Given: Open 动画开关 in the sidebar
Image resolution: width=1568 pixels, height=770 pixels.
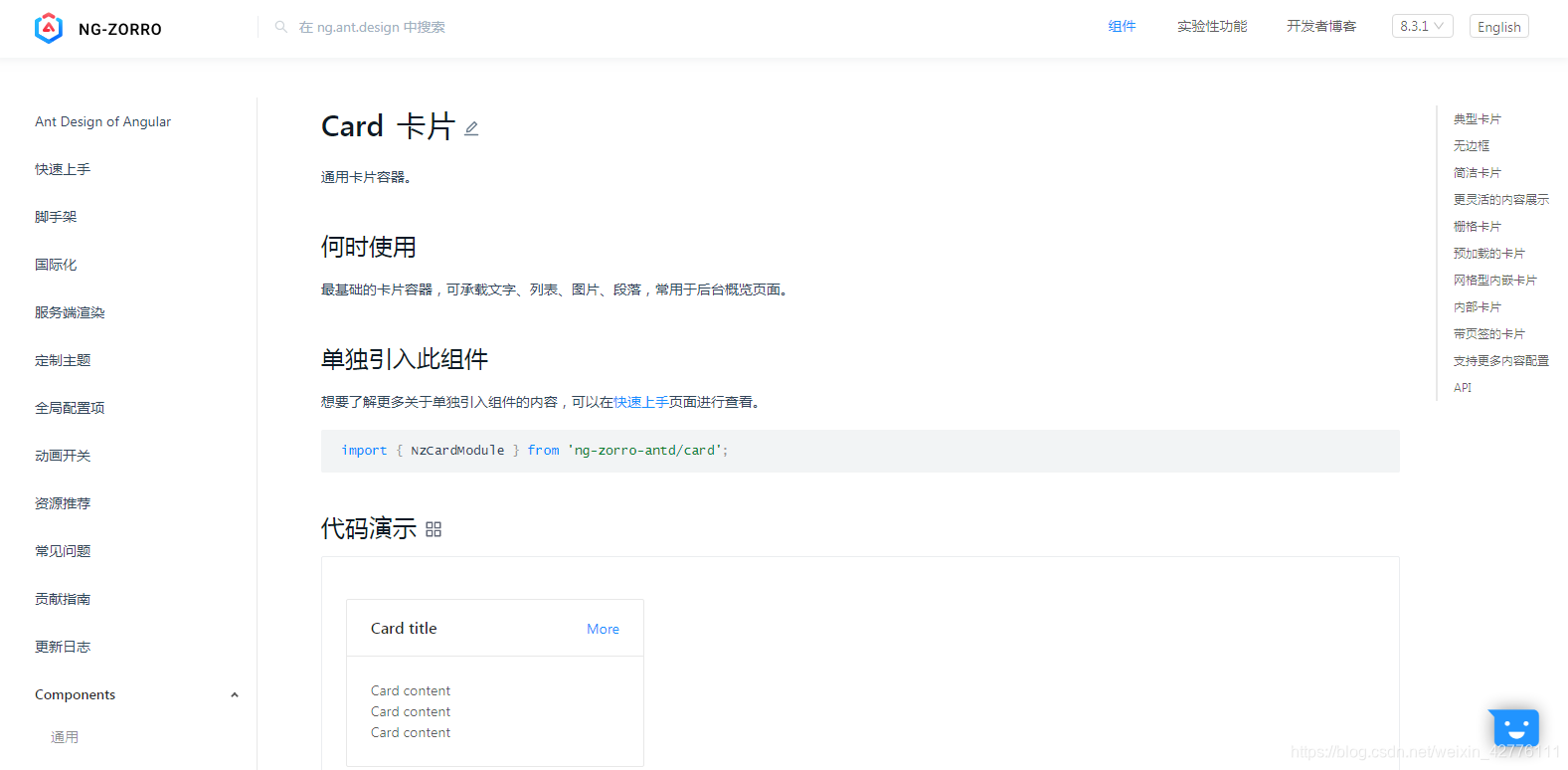Looking at the screenshot, I should click(x=63, y=456).
